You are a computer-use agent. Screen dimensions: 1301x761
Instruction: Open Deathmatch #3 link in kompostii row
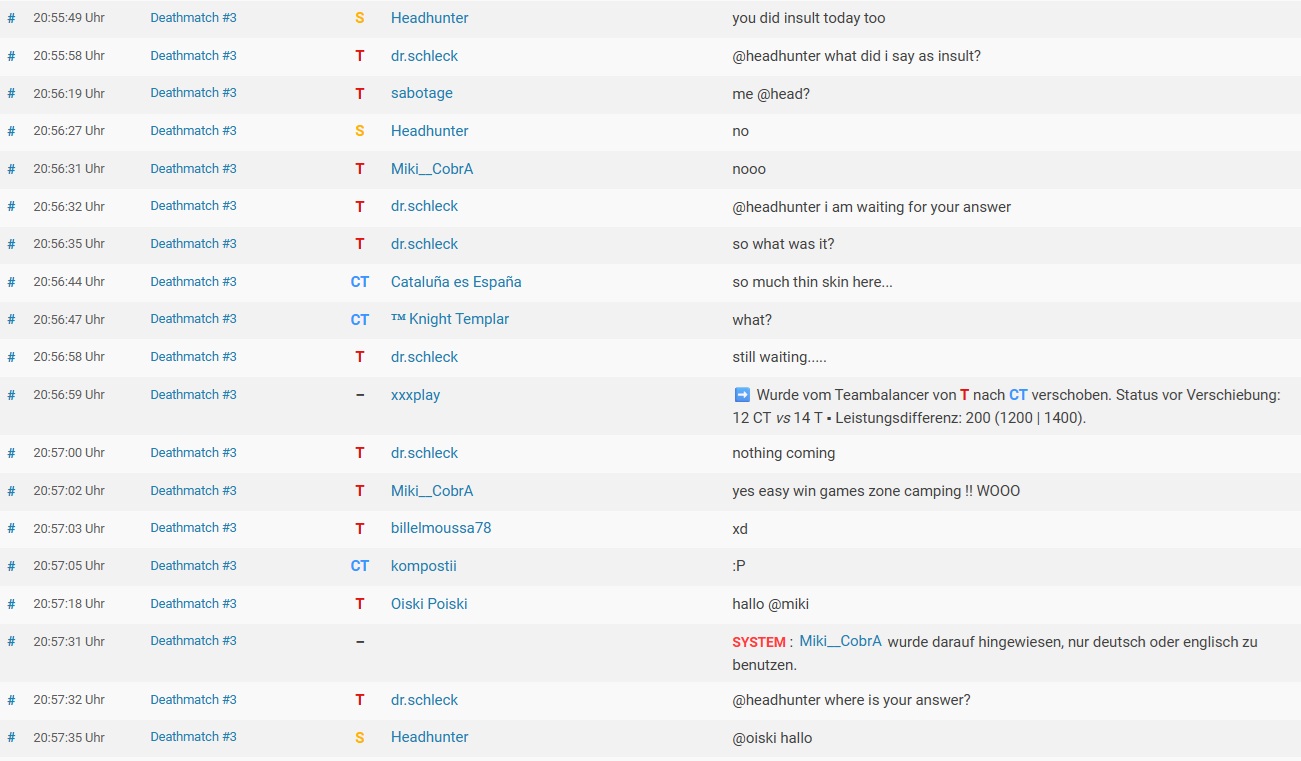click(x=193, y=566)
